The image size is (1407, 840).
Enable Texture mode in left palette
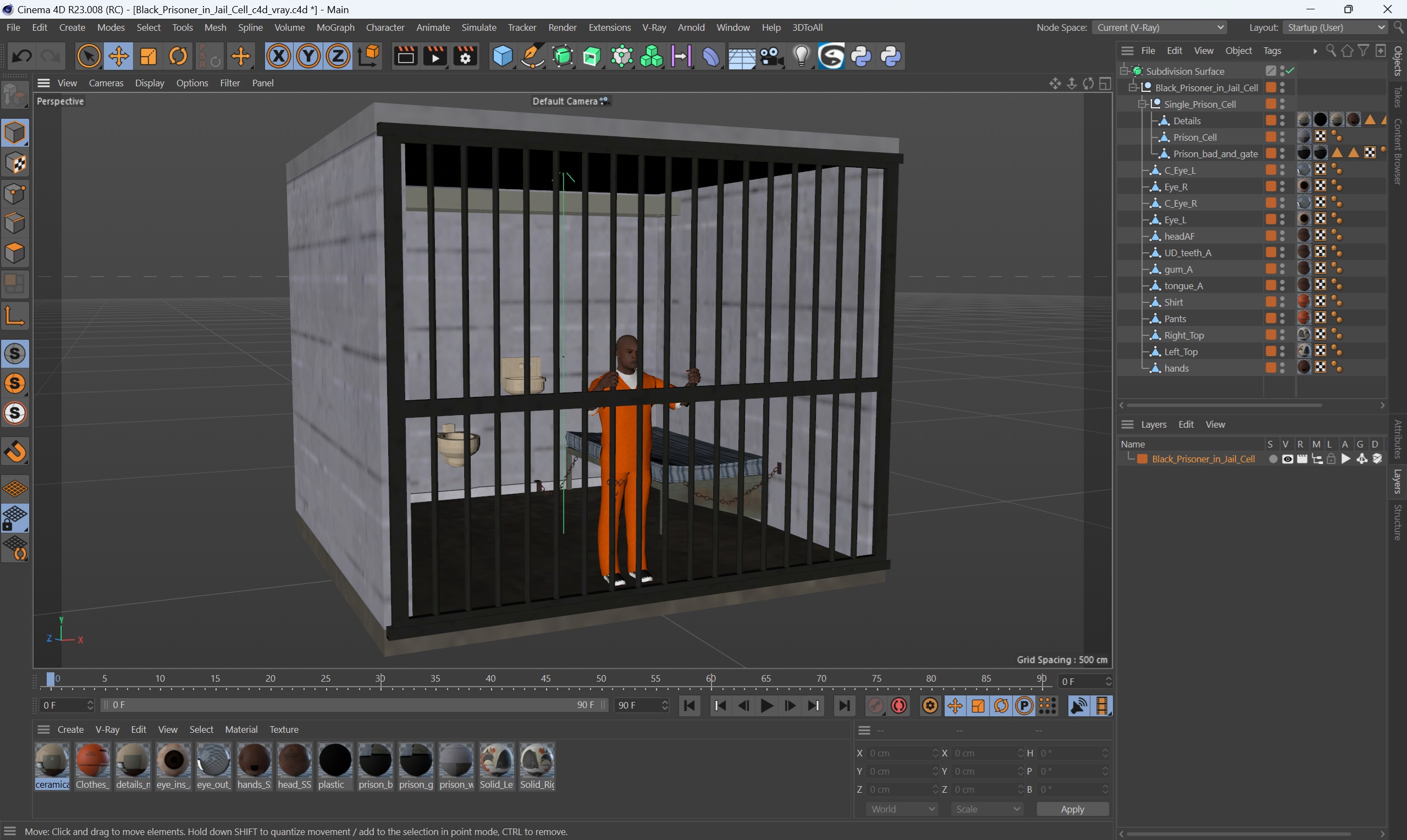[15, 164]
